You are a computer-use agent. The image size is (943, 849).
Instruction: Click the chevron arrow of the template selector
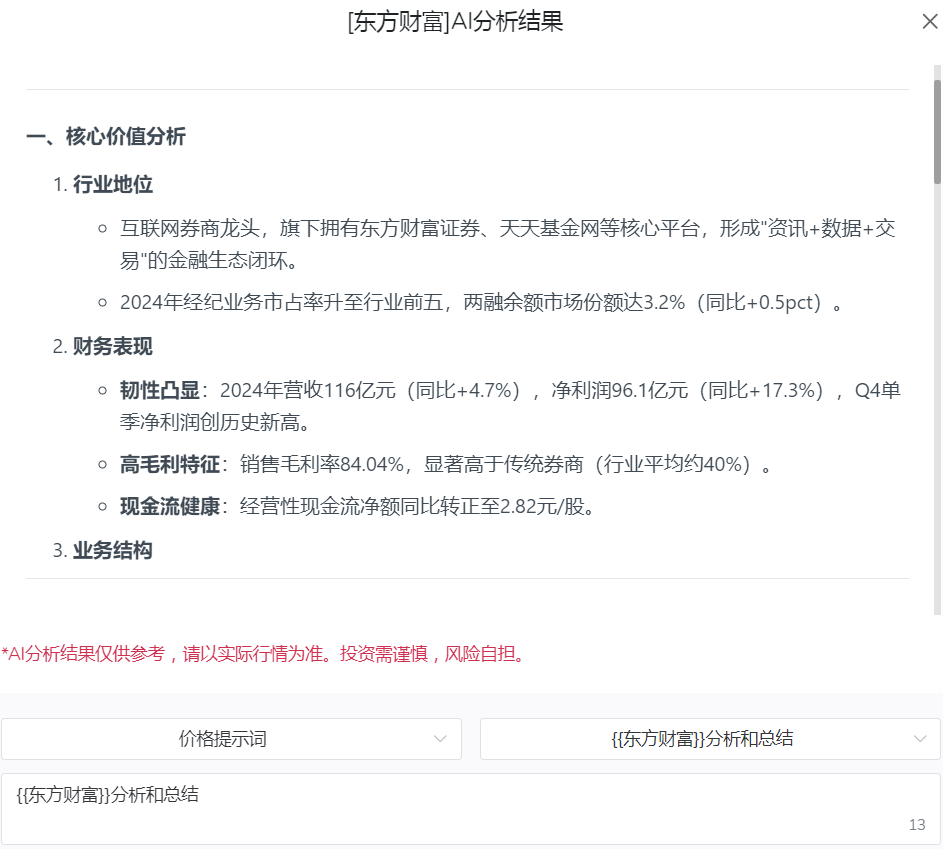(920, 739)
